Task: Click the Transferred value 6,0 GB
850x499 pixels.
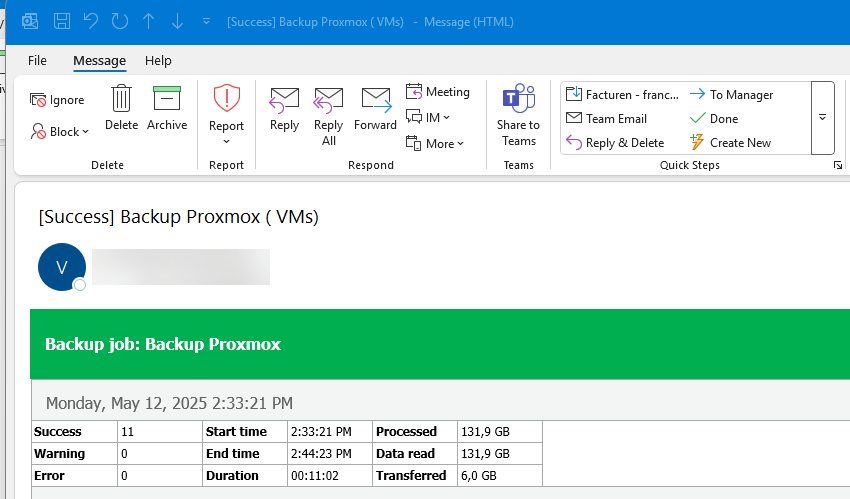Action: point(479,476)
